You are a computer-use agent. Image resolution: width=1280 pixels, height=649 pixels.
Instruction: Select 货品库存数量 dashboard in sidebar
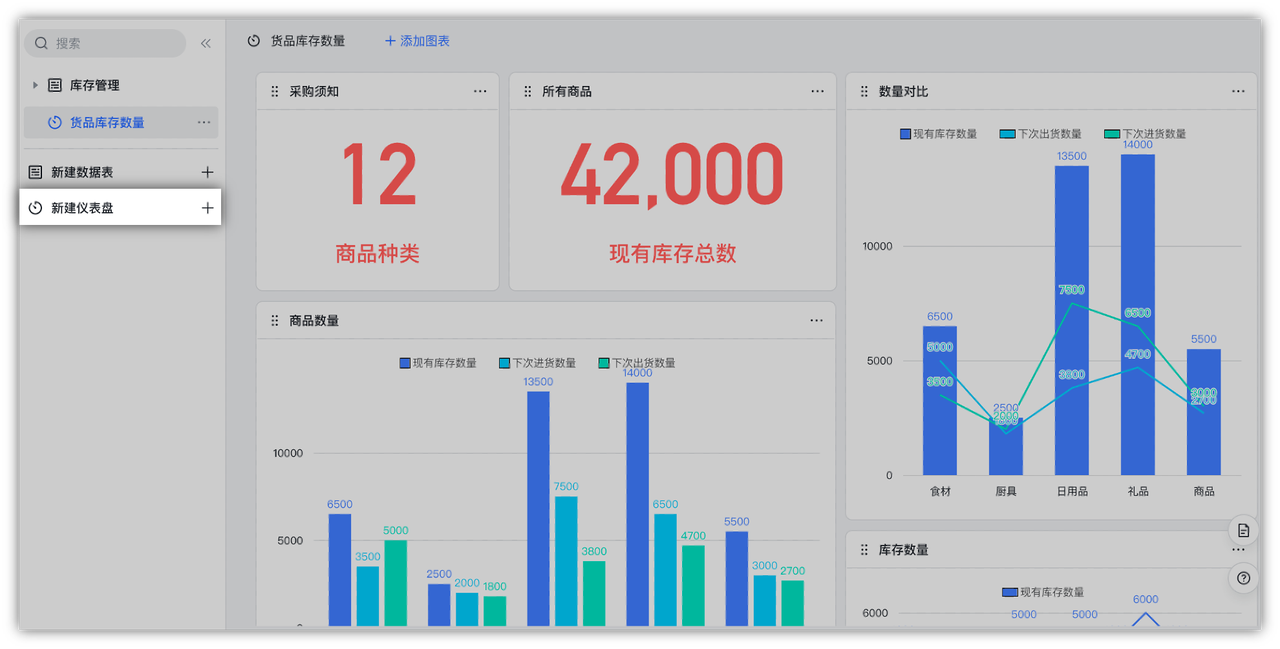click(x=106, y=122)
